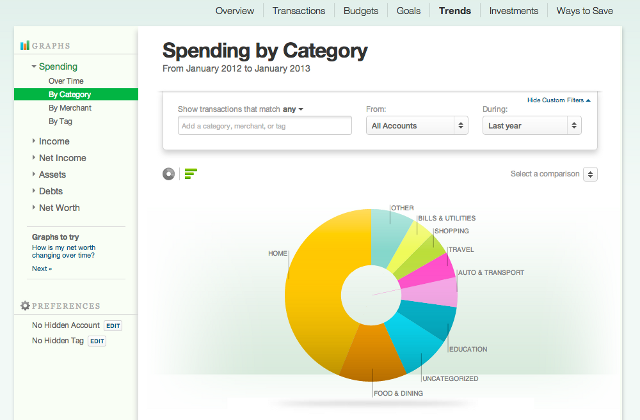Screen dimensions: 640x420
Task: Open the Transactions tab
Action: click(299, 11)
